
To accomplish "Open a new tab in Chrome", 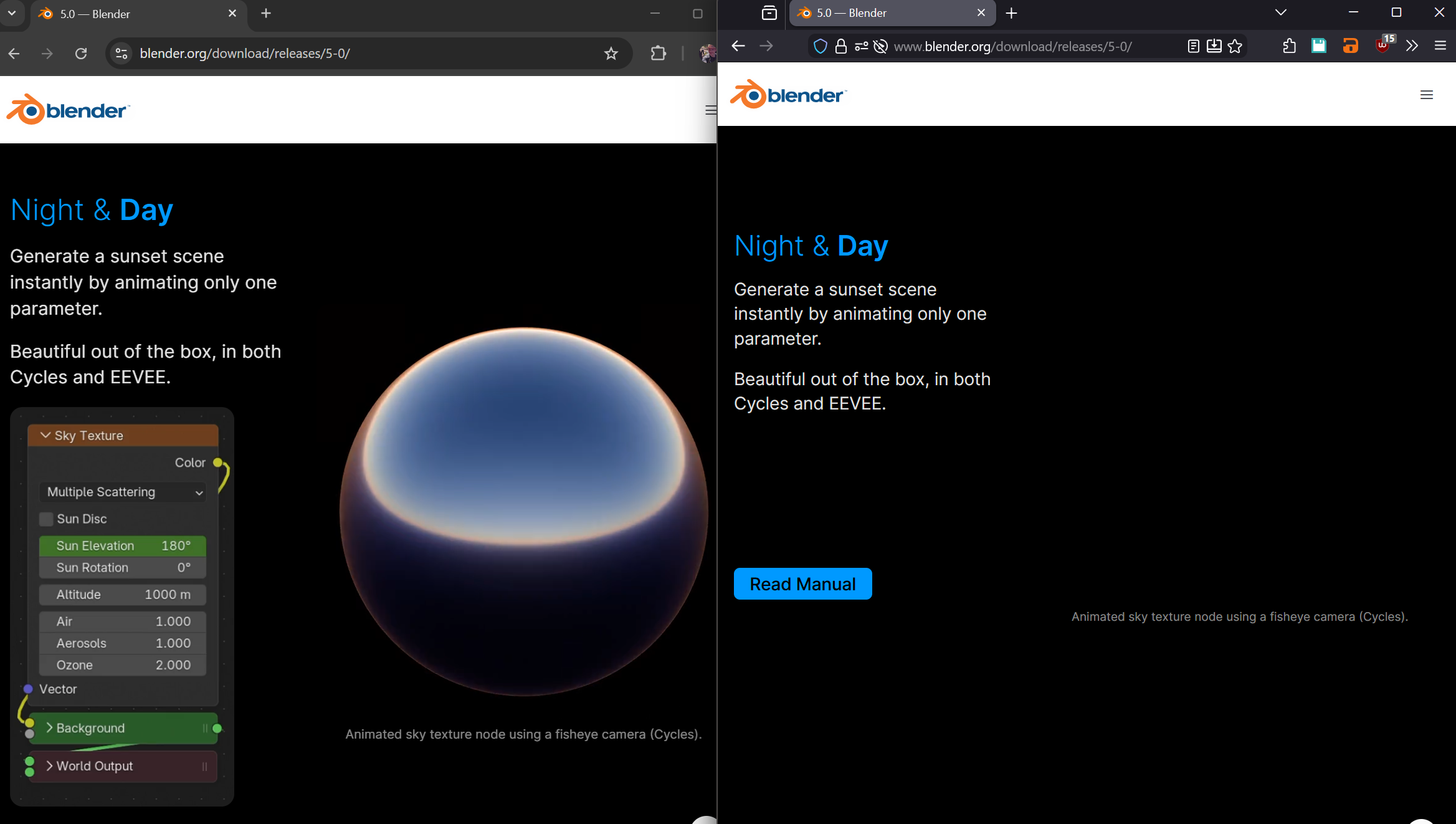I will (266, 13).
